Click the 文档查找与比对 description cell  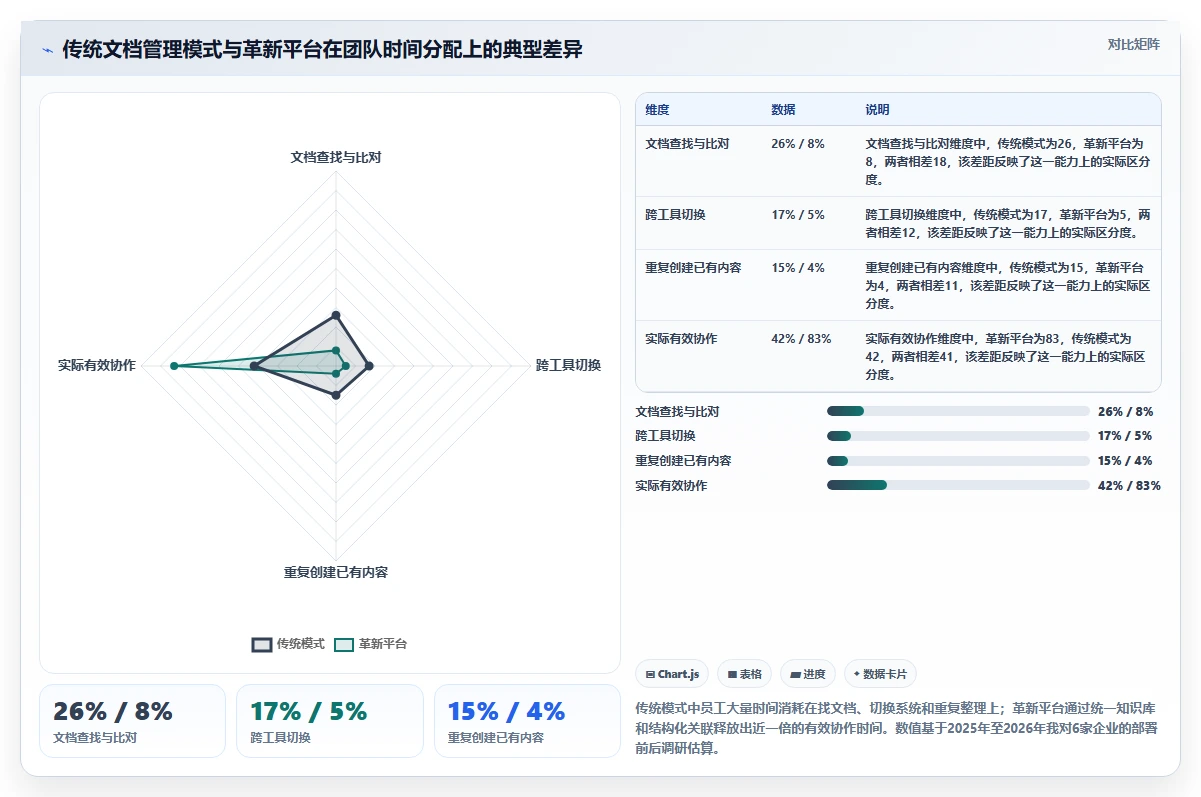[1007, 162]
